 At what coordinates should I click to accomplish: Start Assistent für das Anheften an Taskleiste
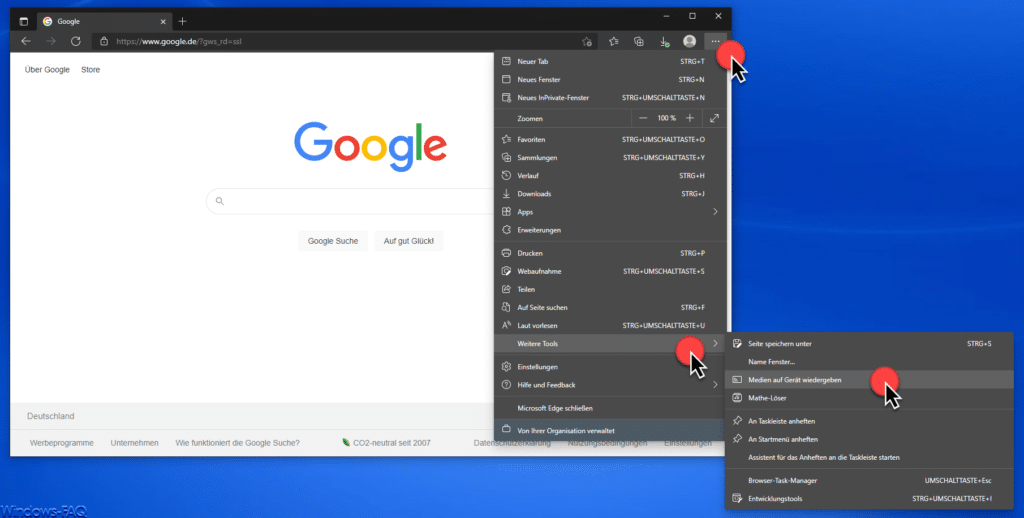click(x=869, y=458)
